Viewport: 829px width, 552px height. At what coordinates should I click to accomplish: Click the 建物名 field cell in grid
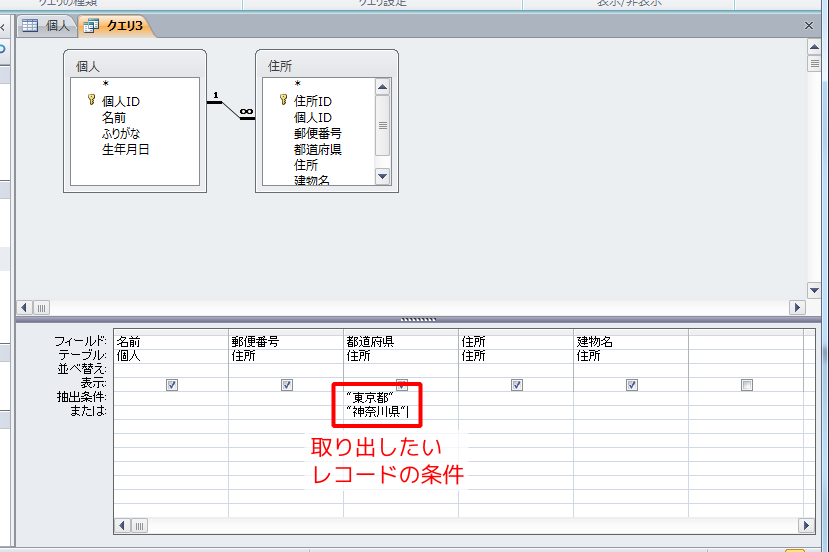point(631,342)
